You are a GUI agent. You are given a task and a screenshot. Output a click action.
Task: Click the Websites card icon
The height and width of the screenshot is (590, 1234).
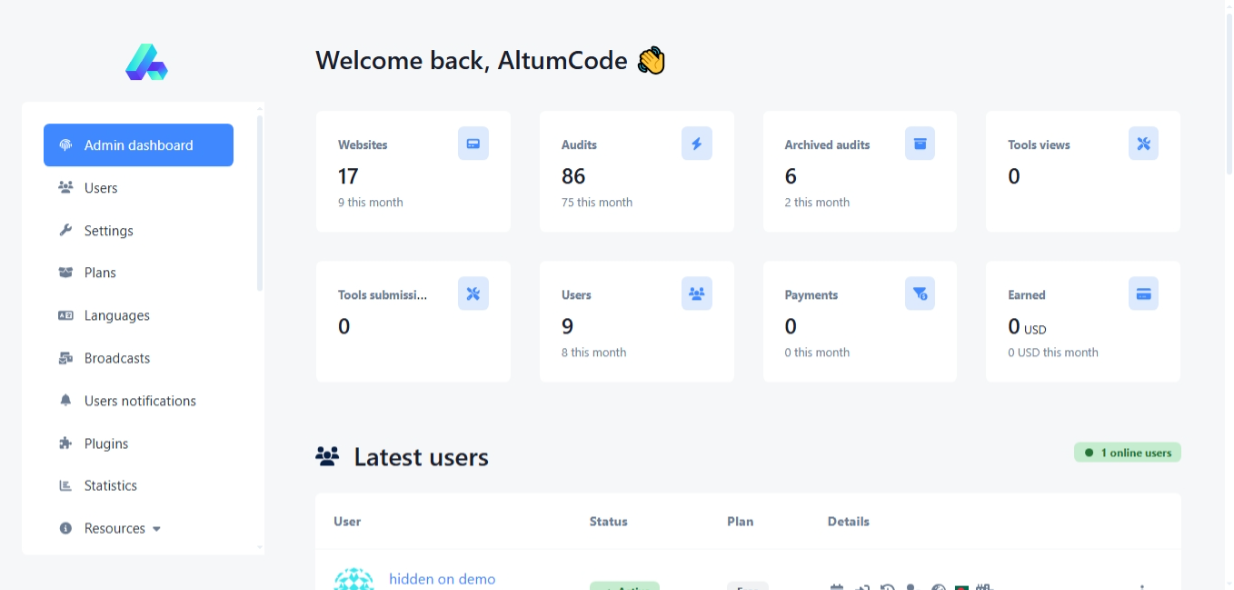pyautogui.click(x=473, y=144)
